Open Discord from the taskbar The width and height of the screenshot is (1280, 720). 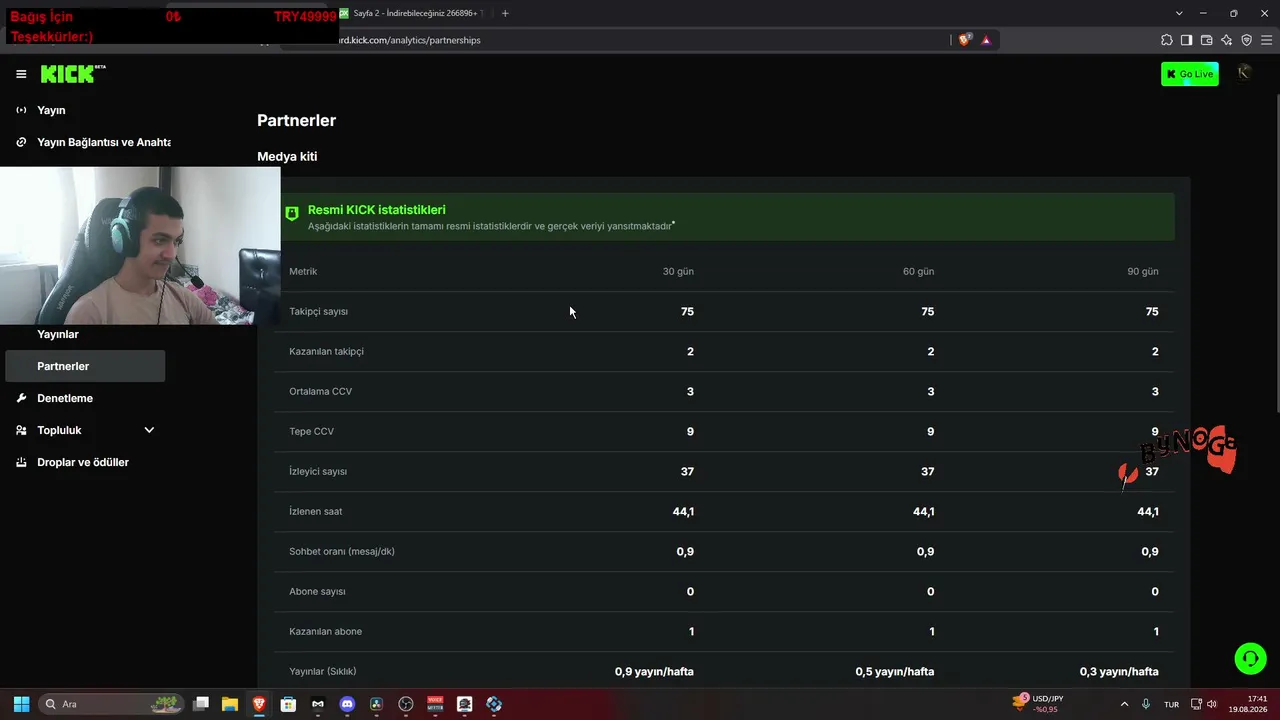[347, 704]
